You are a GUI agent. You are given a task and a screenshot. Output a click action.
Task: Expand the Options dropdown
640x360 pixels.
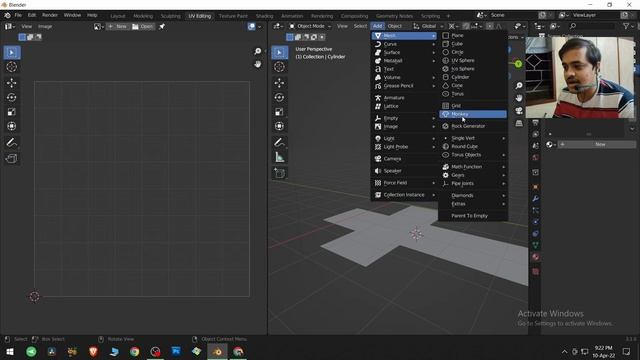516,37
